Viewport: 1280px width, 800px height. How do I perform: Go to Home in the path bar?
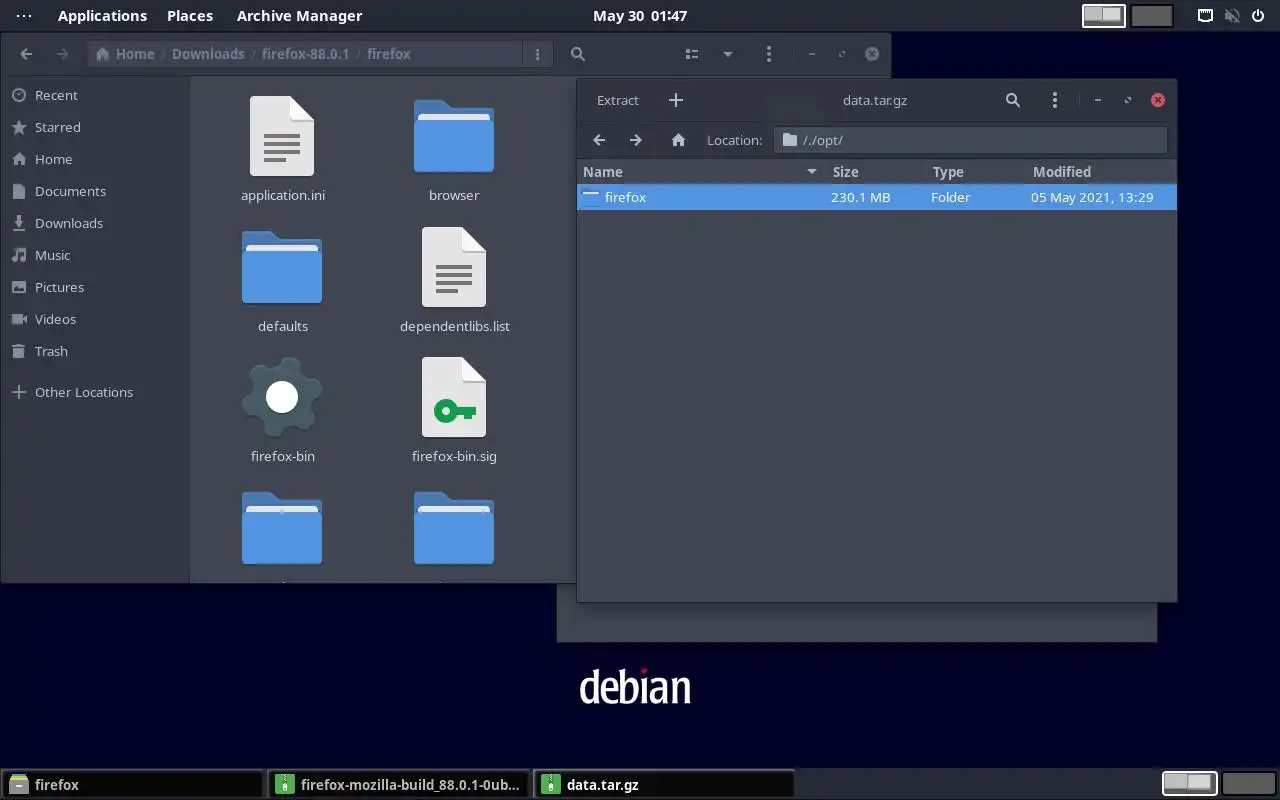pyautogui.click(x=125, y=54)
